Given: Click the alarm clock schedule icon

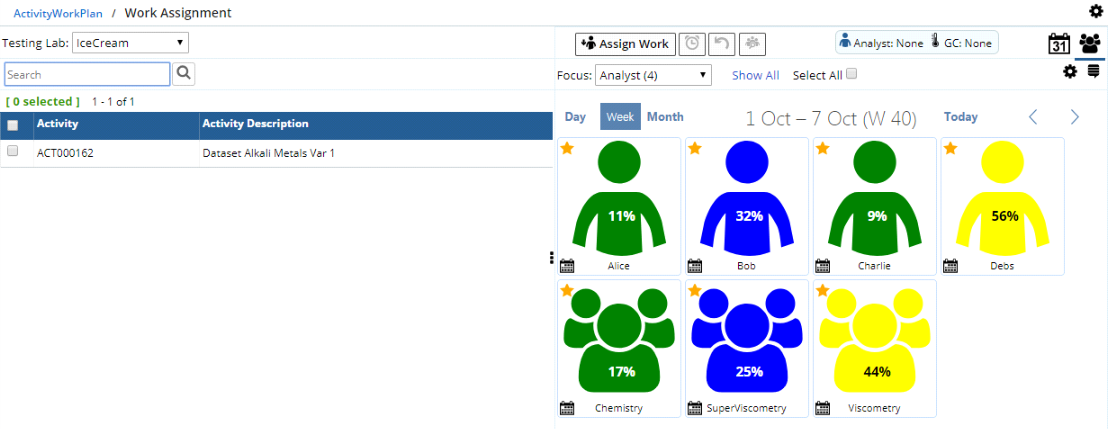Looking at the screenshot, I should 692,44.
